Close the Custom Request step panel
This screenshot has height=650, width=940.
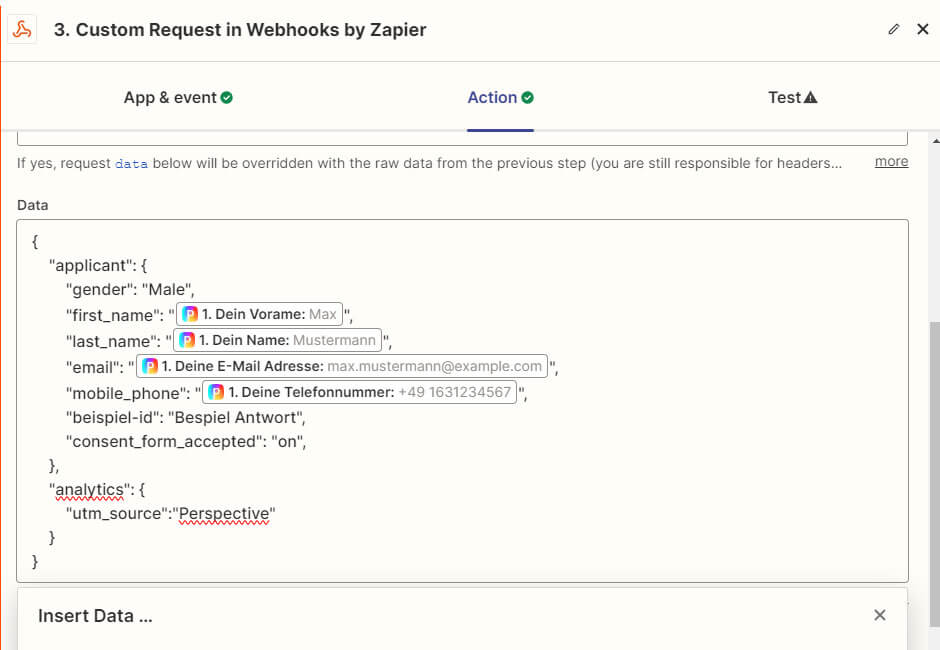click(922, 30)
